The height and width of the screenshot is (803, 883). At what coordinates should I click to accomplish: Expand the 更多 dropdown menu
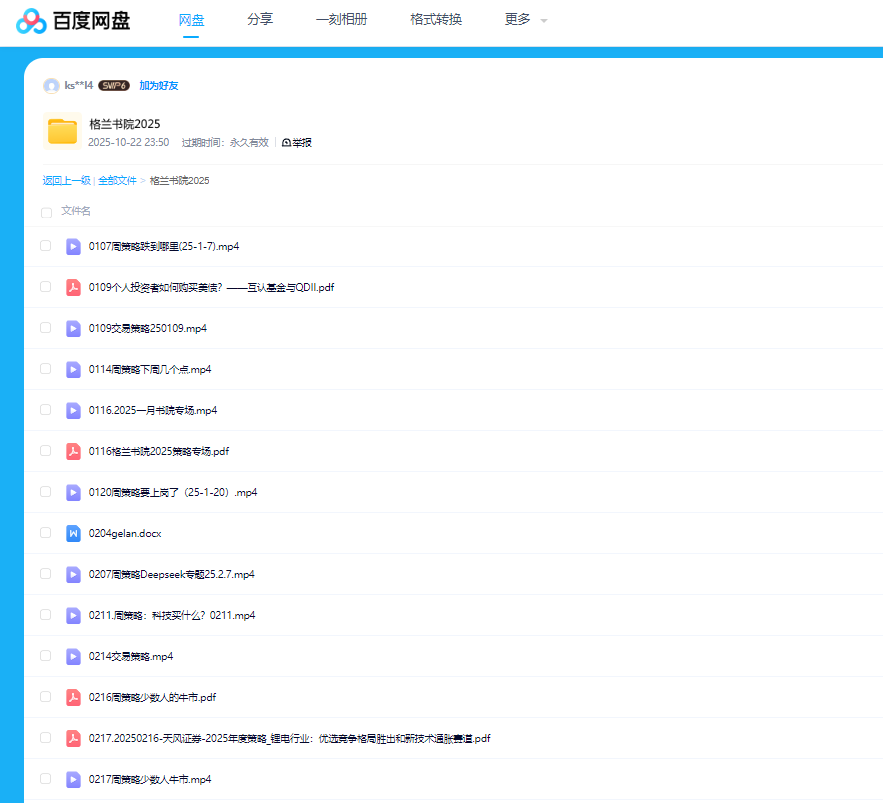click(x=526, y=20)
